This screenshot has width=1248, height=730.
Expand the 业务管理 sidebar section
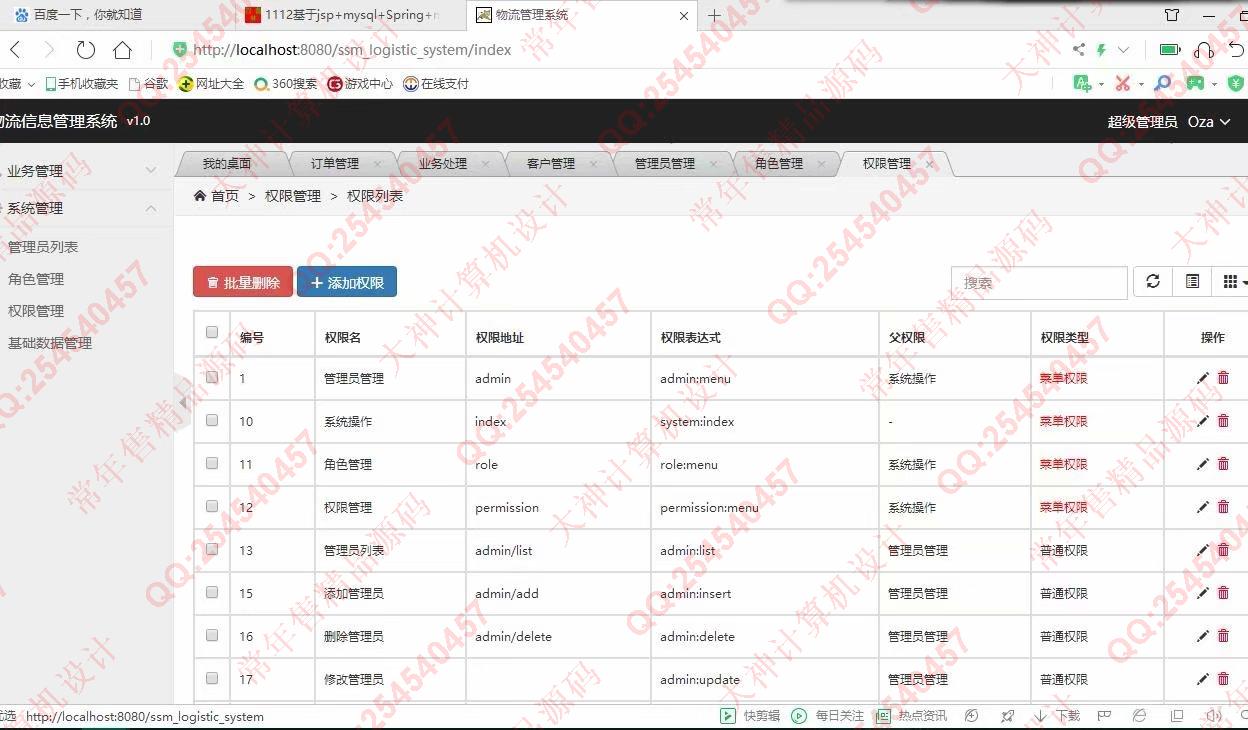[x=85, y=171]
